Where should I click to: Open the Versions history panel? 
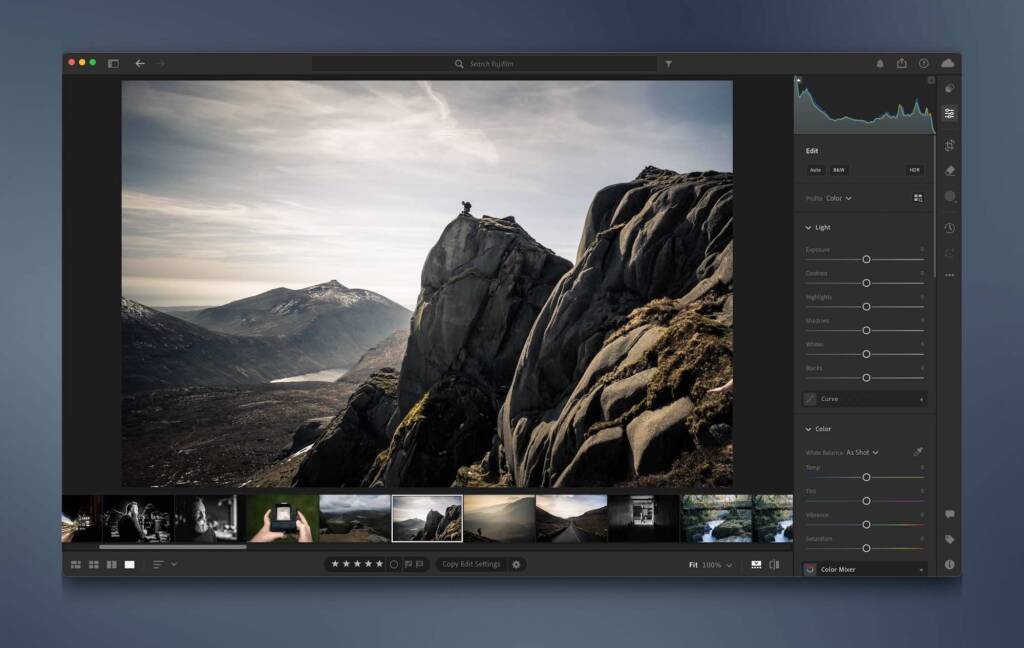click(949, 228)
